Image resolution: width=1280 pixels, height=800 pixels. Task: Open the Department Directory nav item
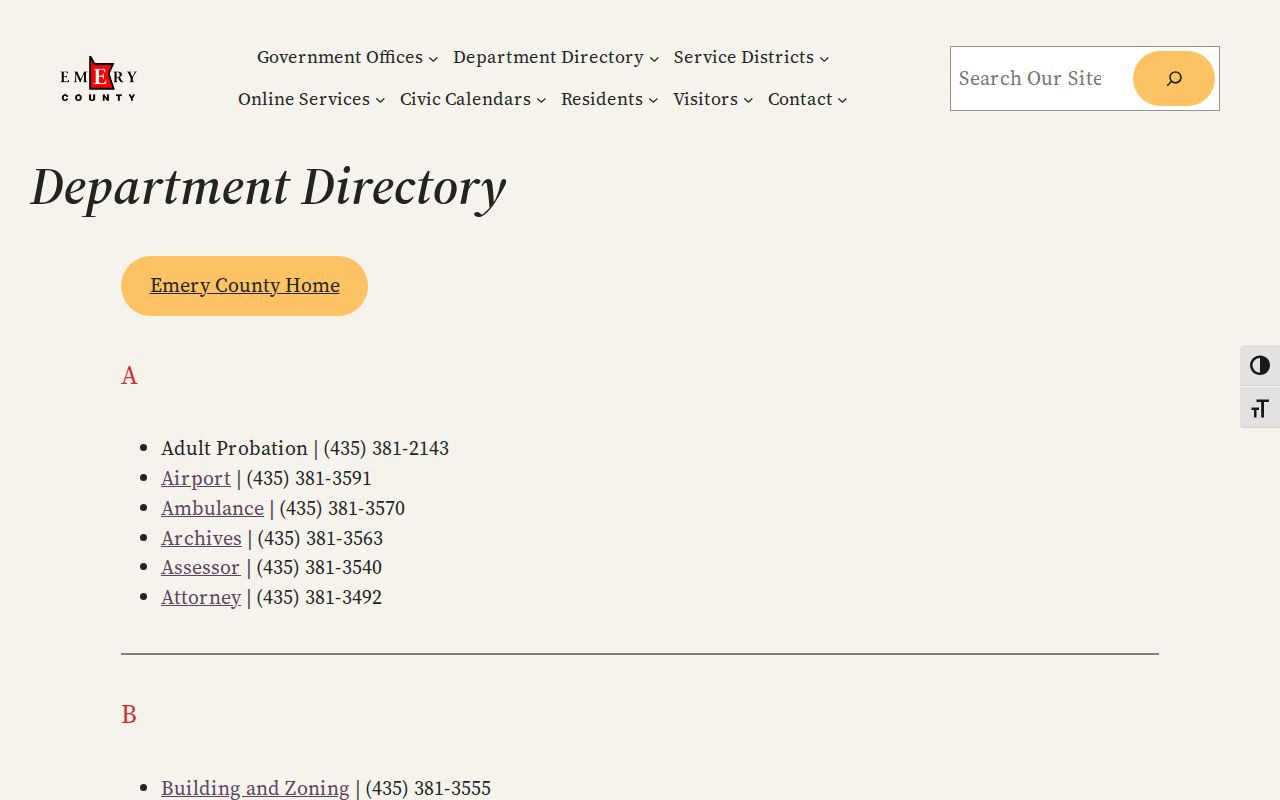(548, 57)
